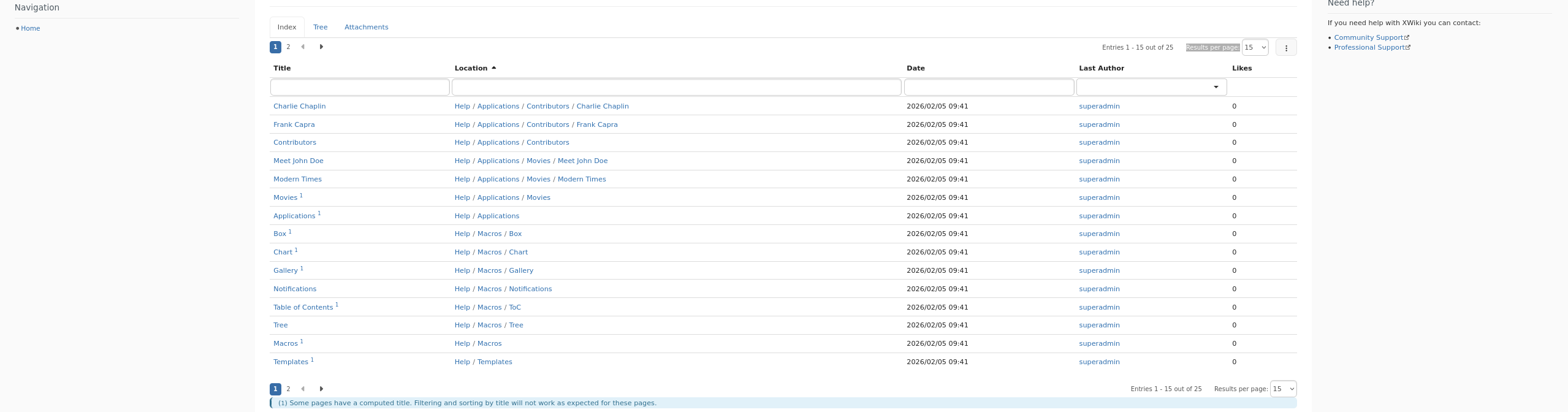Expand the bottom results per page dropdown
This screenshot has width=1568, height=412.
coord(1283,389)
